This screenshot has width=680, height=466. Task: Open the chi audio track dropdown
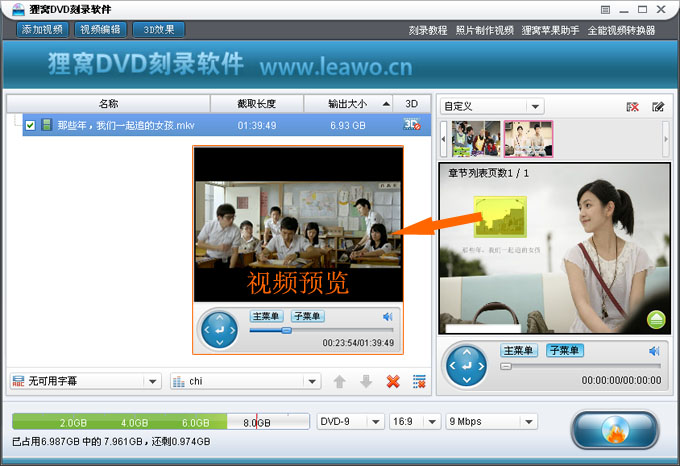click(x=245, y=381)
